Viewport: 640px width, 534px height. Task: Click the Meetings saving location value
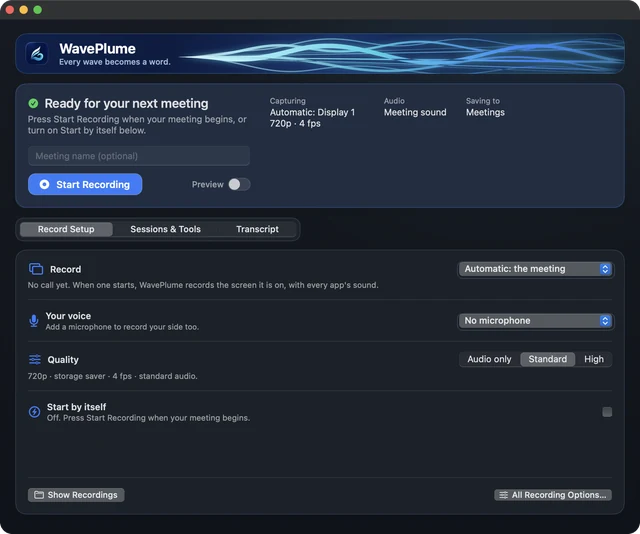(485, 113)
